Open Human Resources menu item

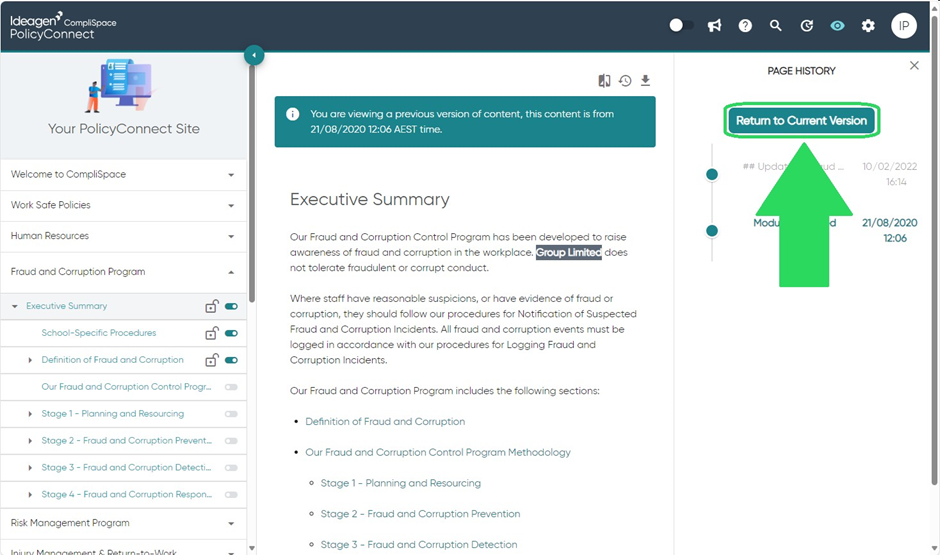point(123,236)
